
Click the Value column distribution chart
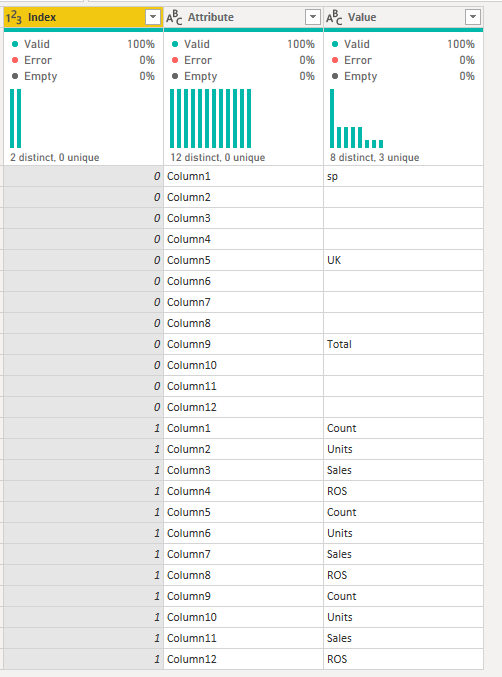(x=357, y=118)
